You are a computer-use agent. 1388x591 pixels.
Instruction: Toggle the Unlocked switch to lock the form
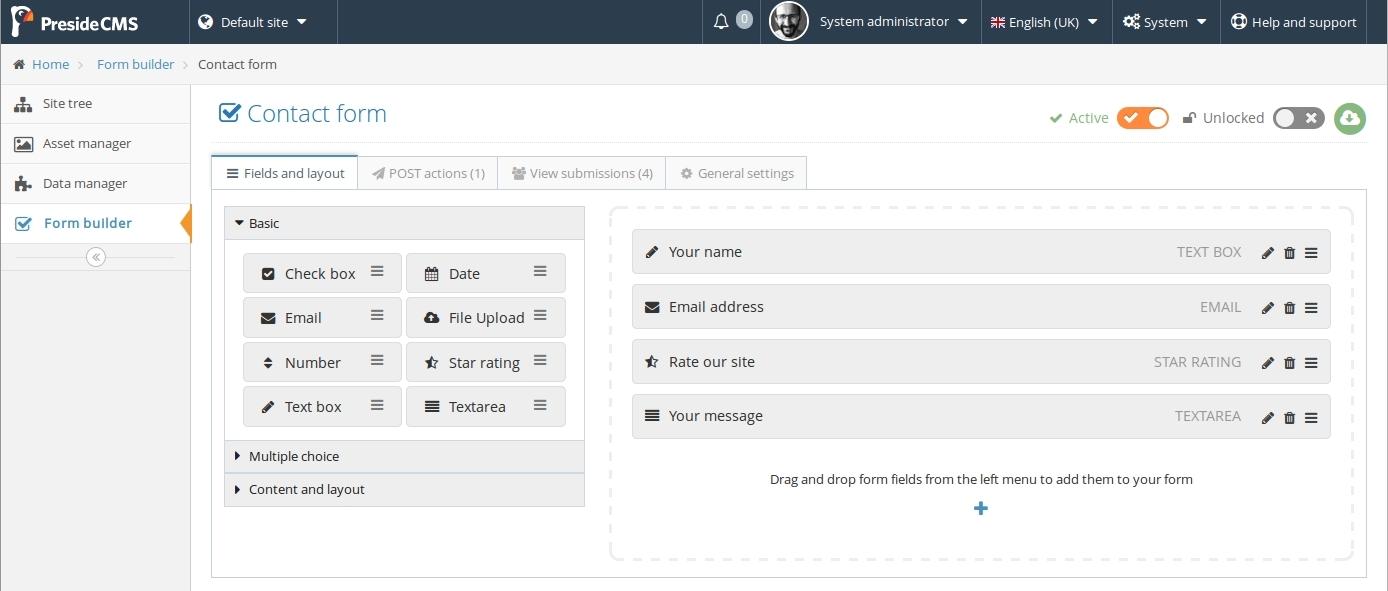pyautogui.click(x=1298, y=118)
